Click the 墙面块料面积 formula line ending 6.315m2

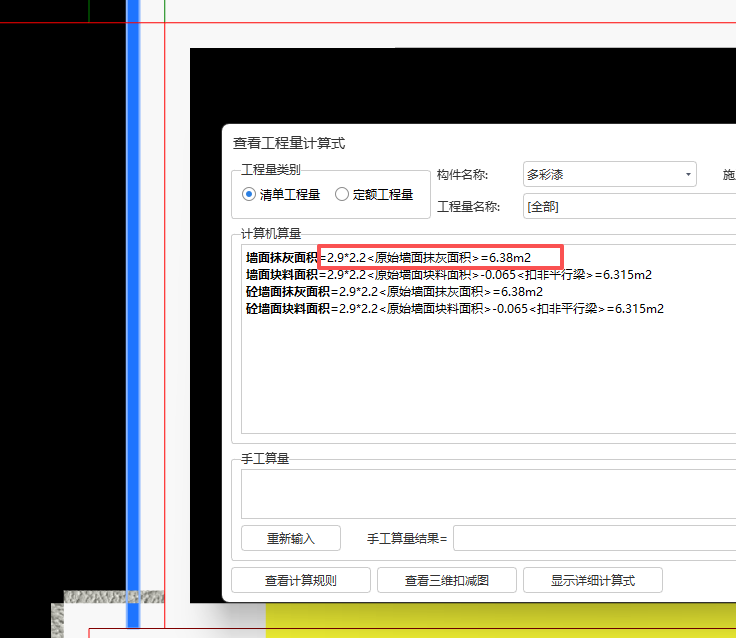pyautogui.click(x=449, y=275)
